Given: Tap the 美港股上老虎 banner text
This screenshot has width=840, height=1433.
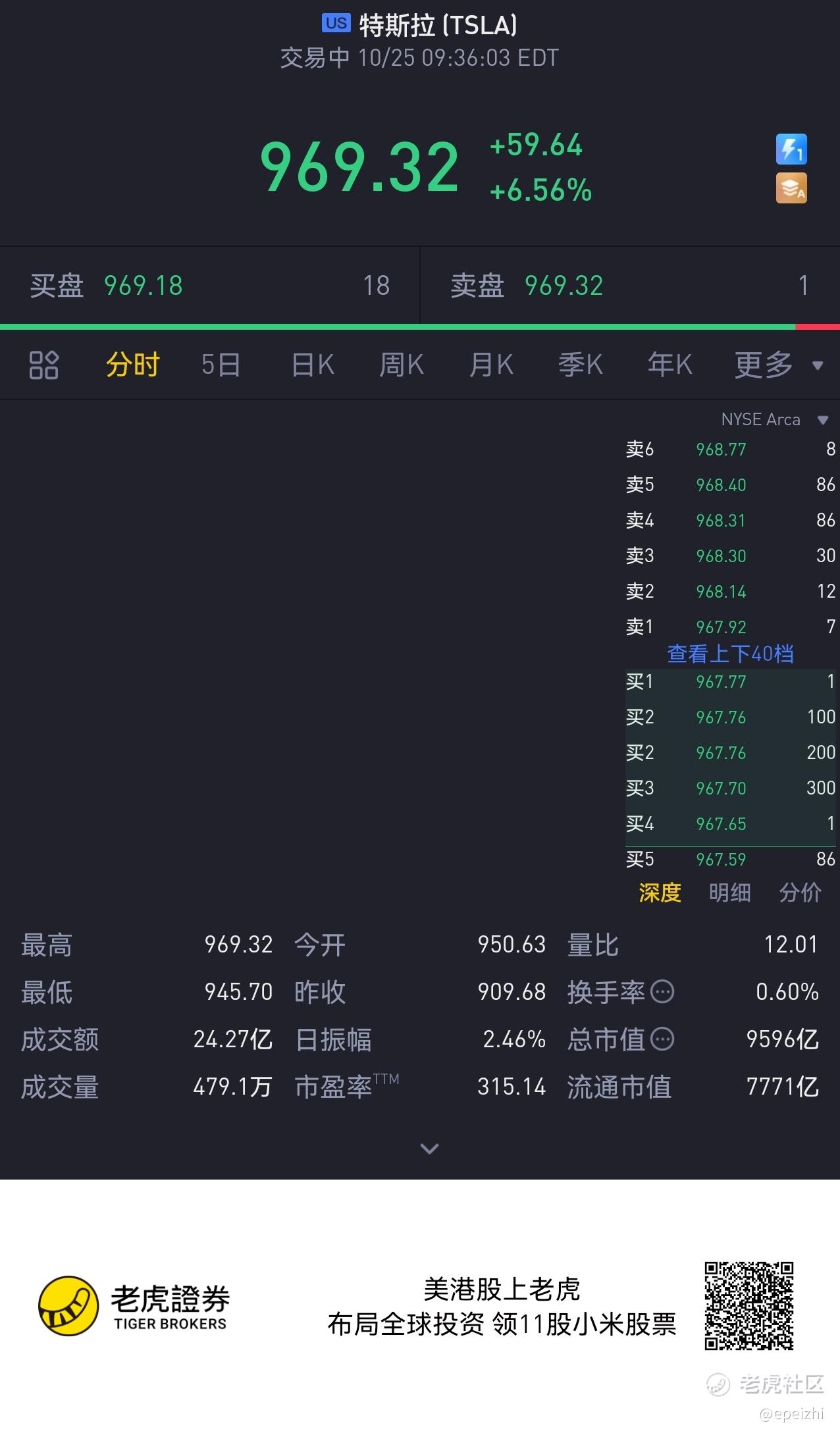Looking at the screenshot, I should point(502,1289).
